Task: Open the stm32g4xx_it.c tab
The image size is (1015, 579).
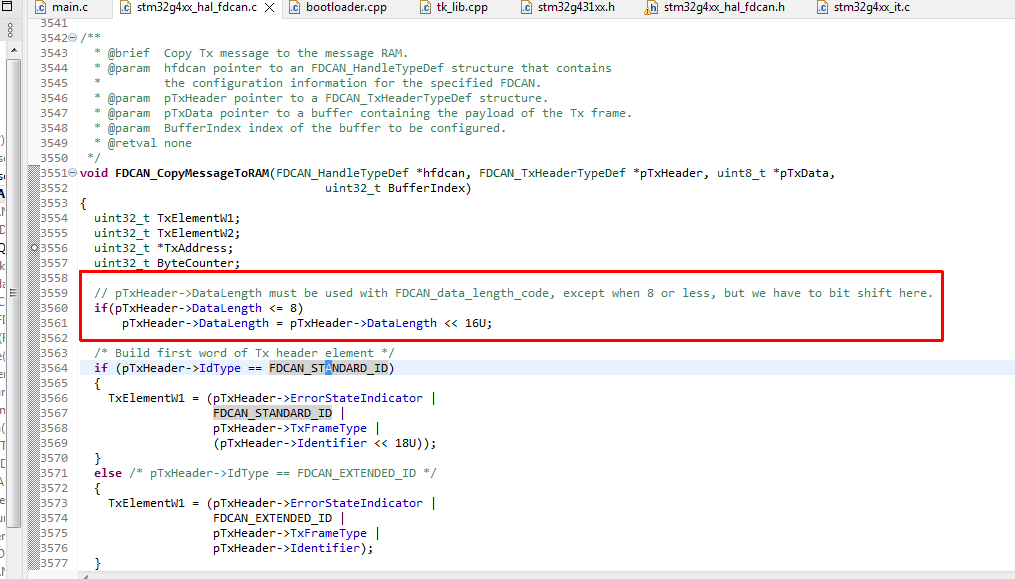Action: 855,8
